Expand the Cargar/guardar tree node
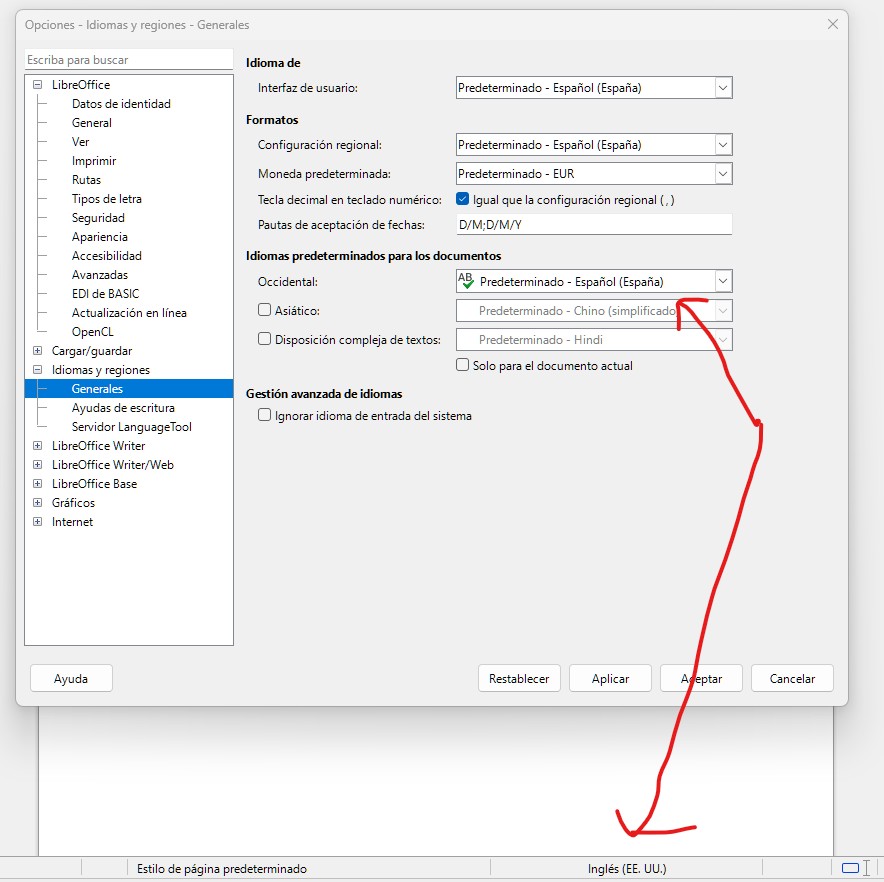The image size is (884, 882). coord(38,351)
